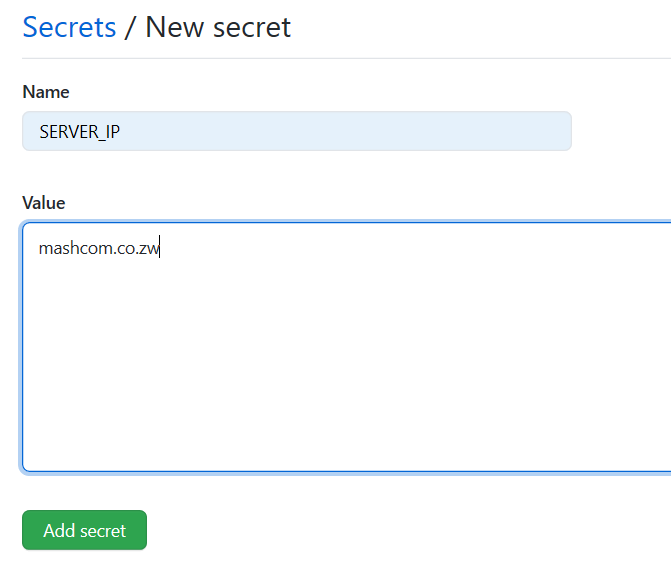Click before the 'm' of mashcom.co.zw
This screenshot has height=587, width=671.
point(39,249)
